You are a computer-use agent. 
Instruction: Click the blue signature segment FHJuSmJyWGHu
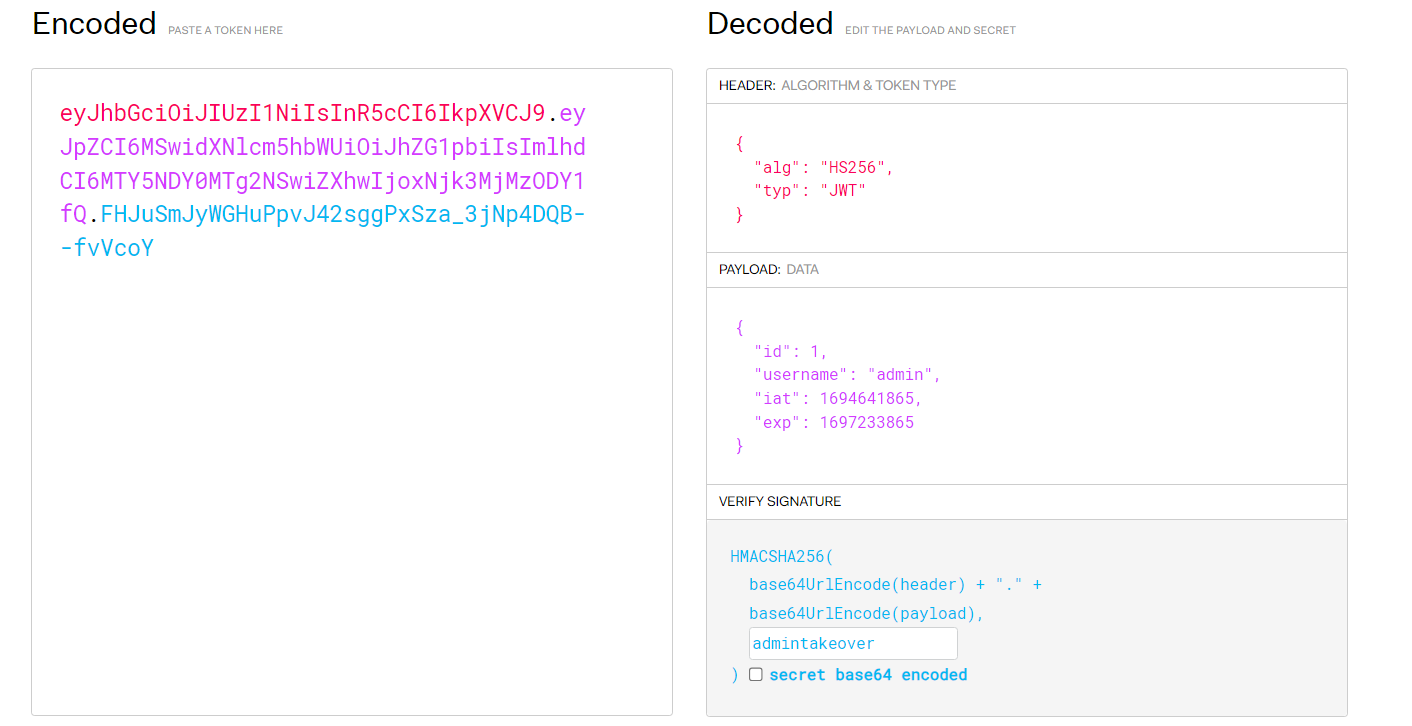(343, 215)
